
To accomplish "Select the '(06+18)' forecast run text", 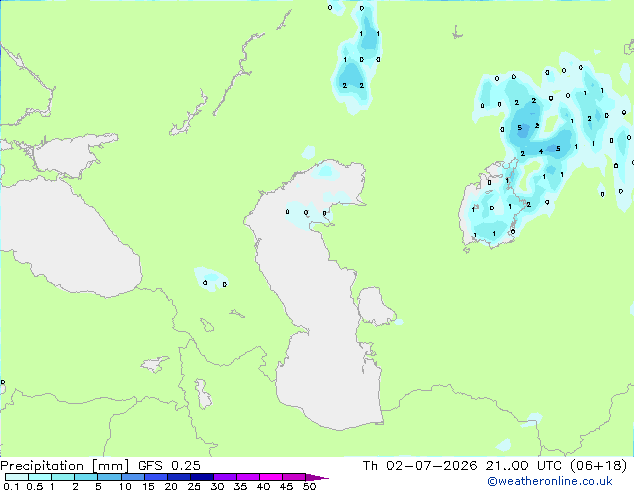I will pyautogui.click(x=598, y=466).
